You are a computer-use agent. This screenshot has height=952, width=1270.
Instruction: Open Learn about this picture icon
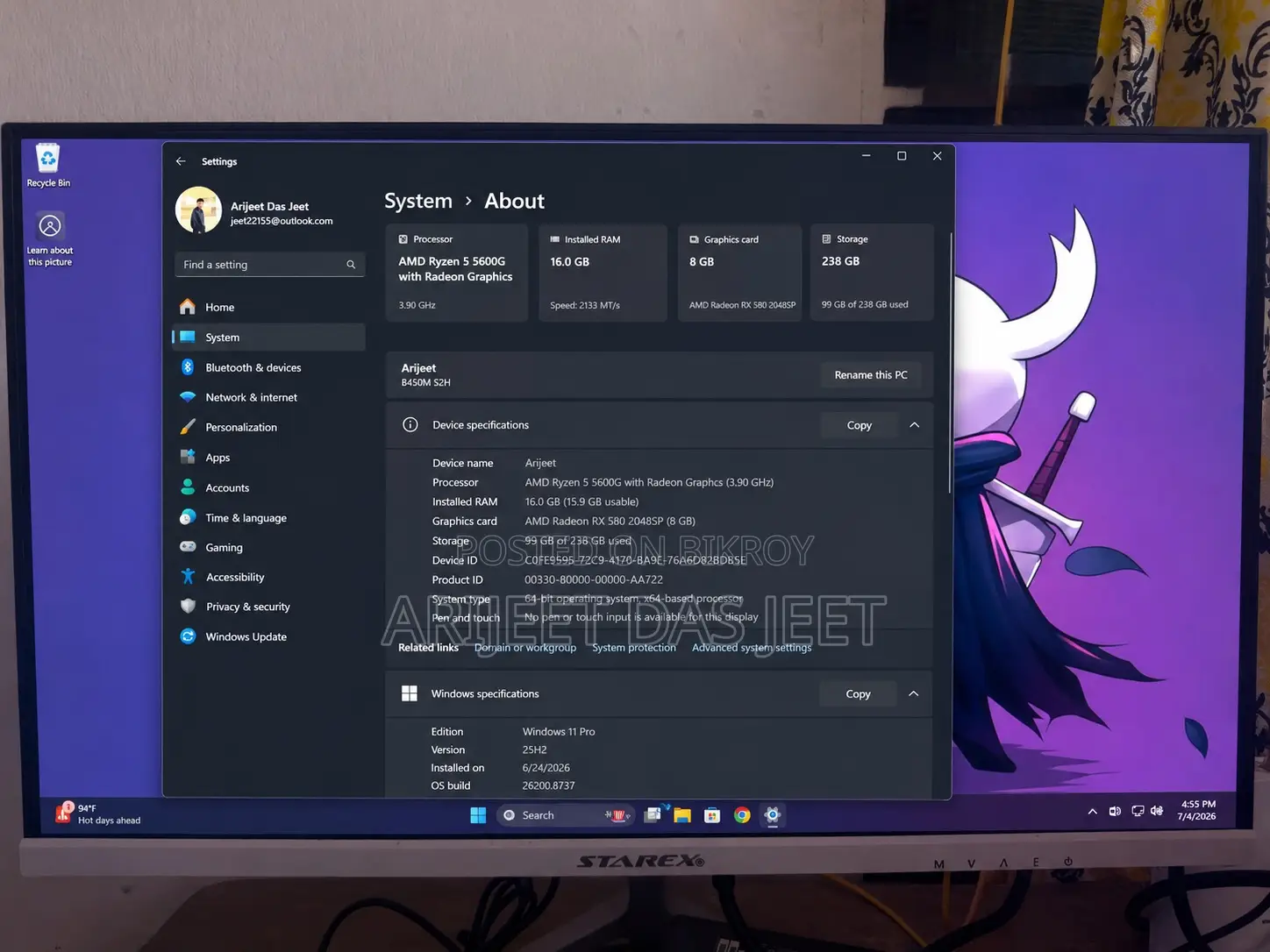50,238
